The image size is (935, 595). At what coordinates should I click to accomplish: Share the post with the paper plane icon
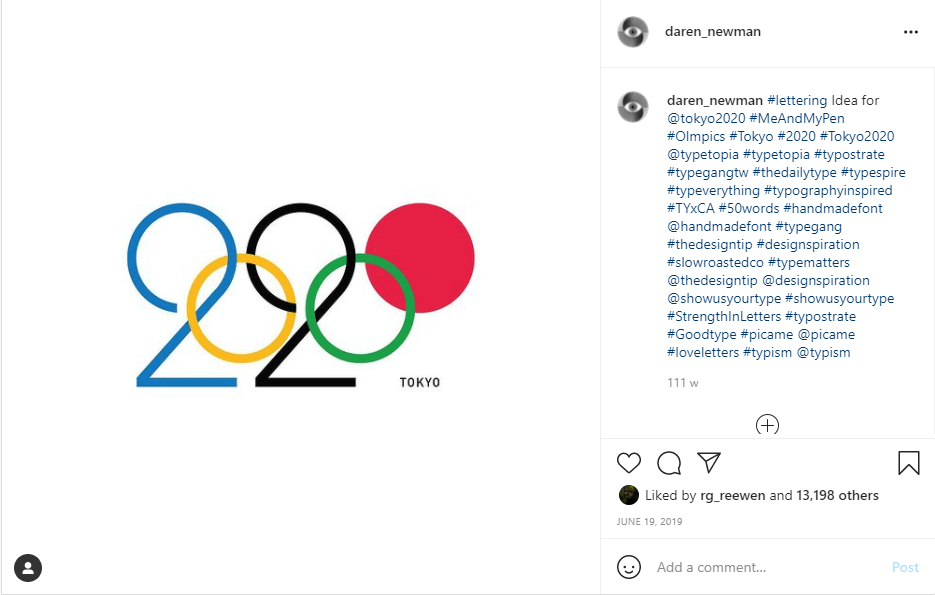709,462
